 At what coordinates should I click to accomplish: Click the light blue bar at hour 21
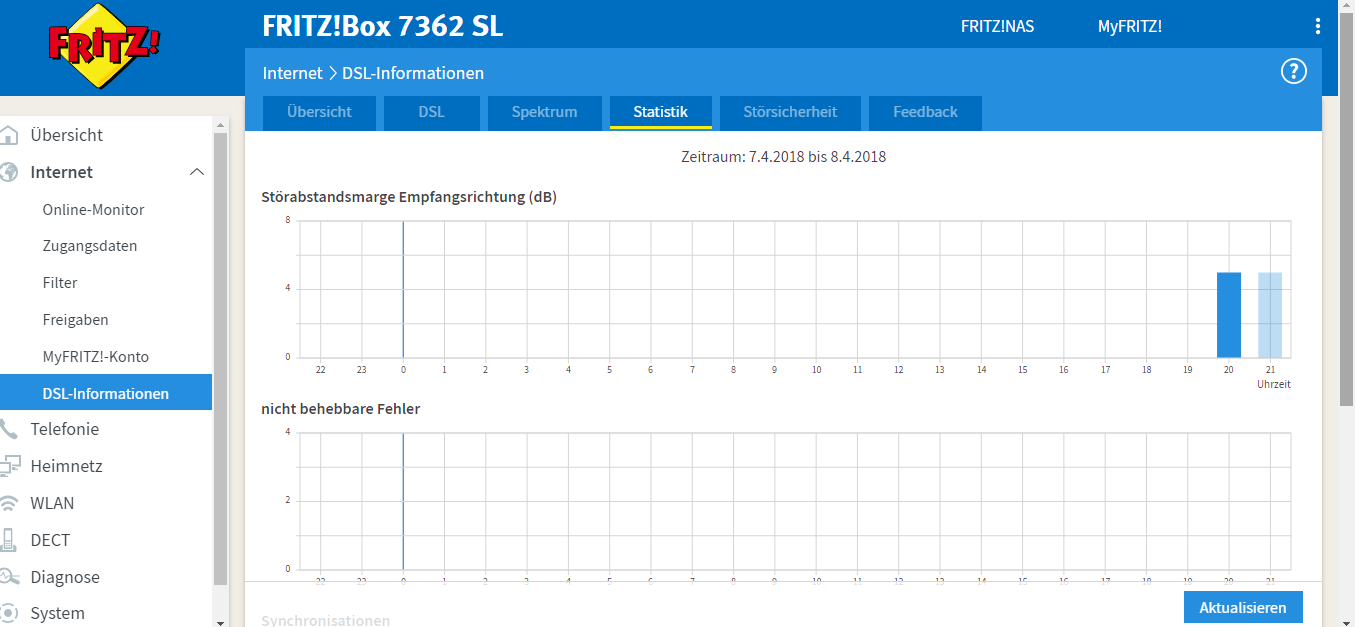point(1270,315)
